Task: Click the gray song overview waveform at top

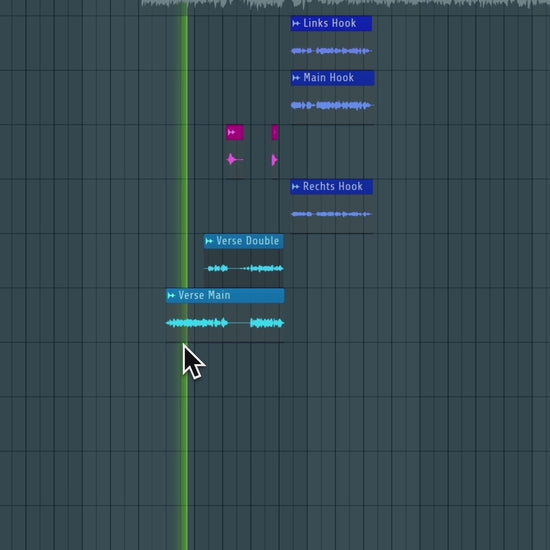Action: 346,4
